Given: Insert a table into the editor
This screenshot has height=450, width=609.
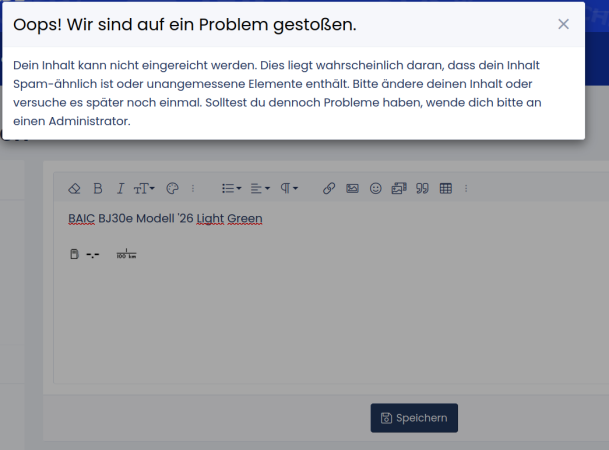Looking at the screenshot, I should coord(446,188).
